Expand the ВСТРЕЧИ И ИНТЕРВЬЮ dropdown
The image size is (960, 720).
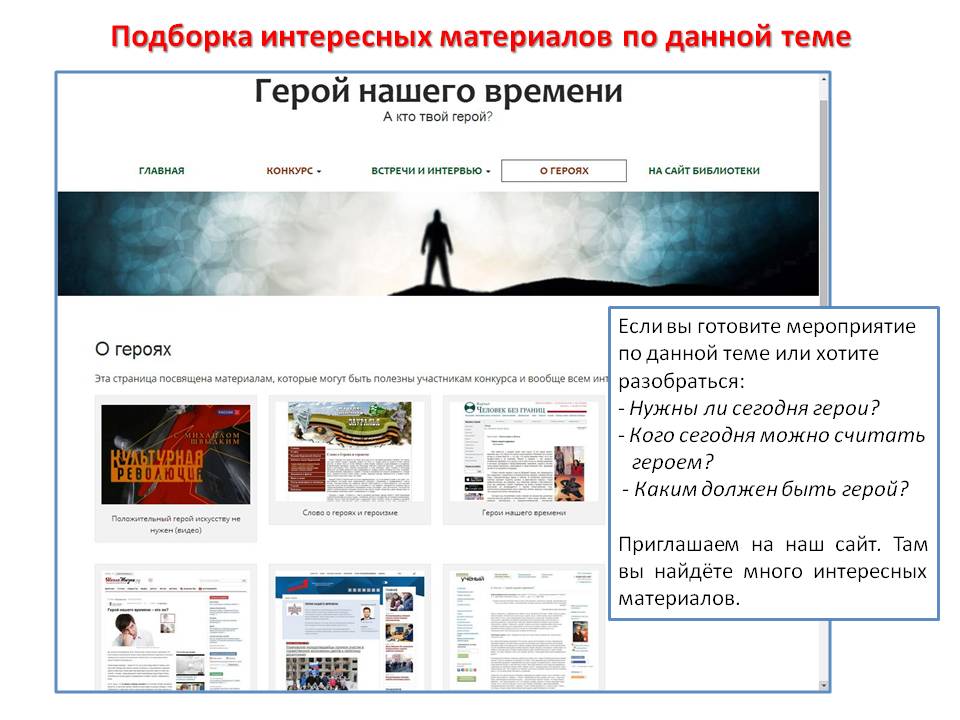click(430, 171)
